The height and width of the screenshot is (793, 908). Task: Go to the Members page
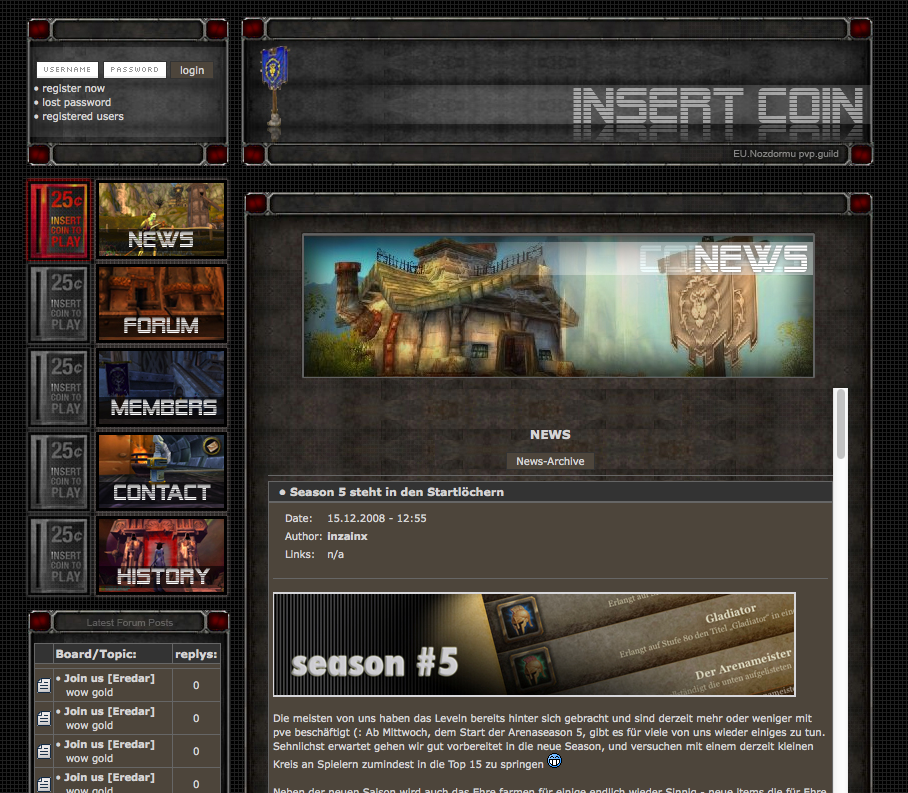point(162,388)
